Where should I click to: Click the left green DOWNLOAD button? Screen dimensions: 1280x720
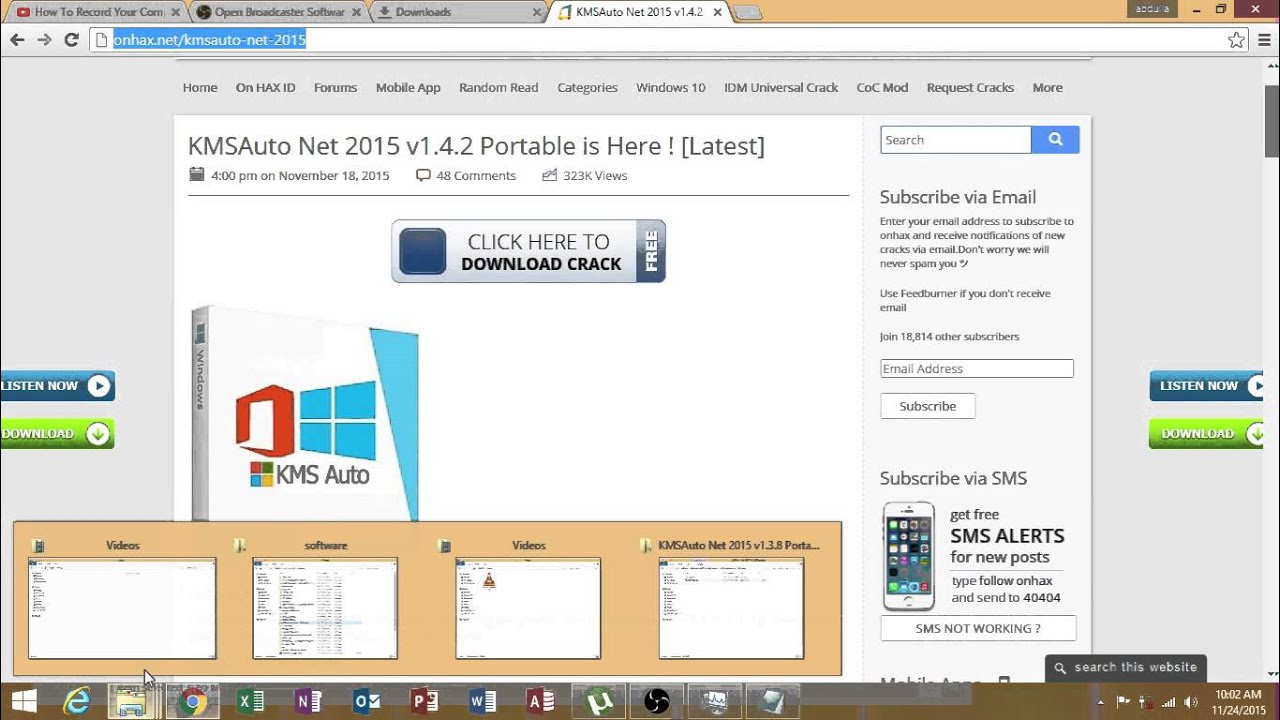(57, 434)
